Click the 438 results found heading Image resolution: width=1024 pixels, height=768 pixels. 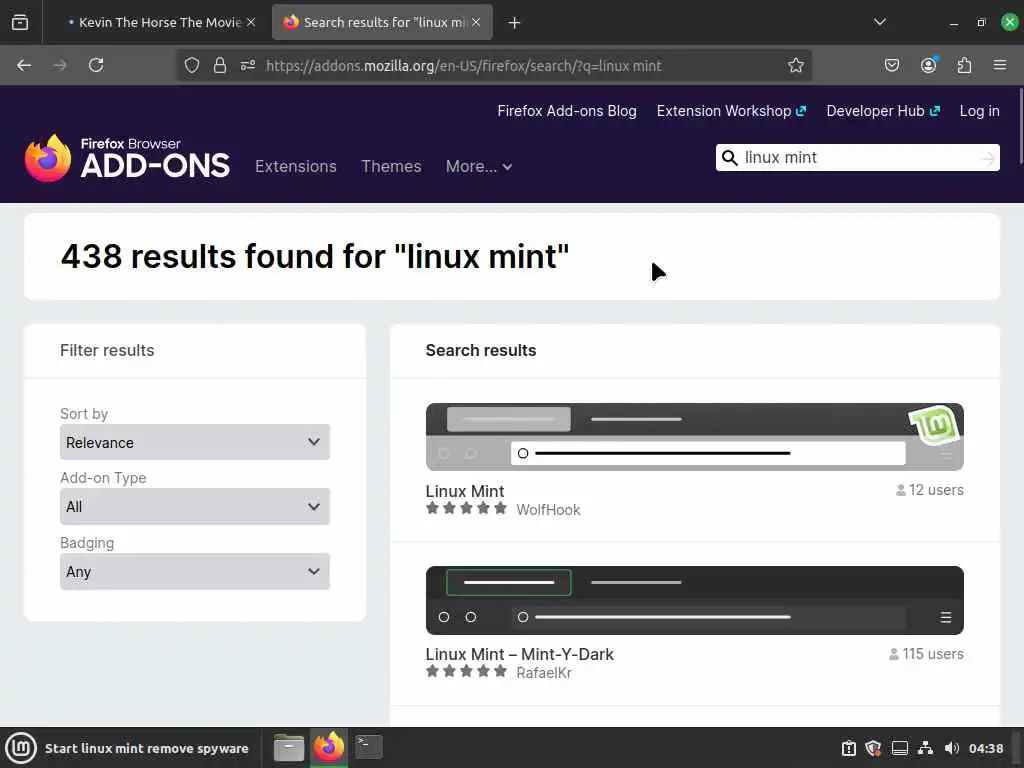pyautogui.click(x=315, y=257)
